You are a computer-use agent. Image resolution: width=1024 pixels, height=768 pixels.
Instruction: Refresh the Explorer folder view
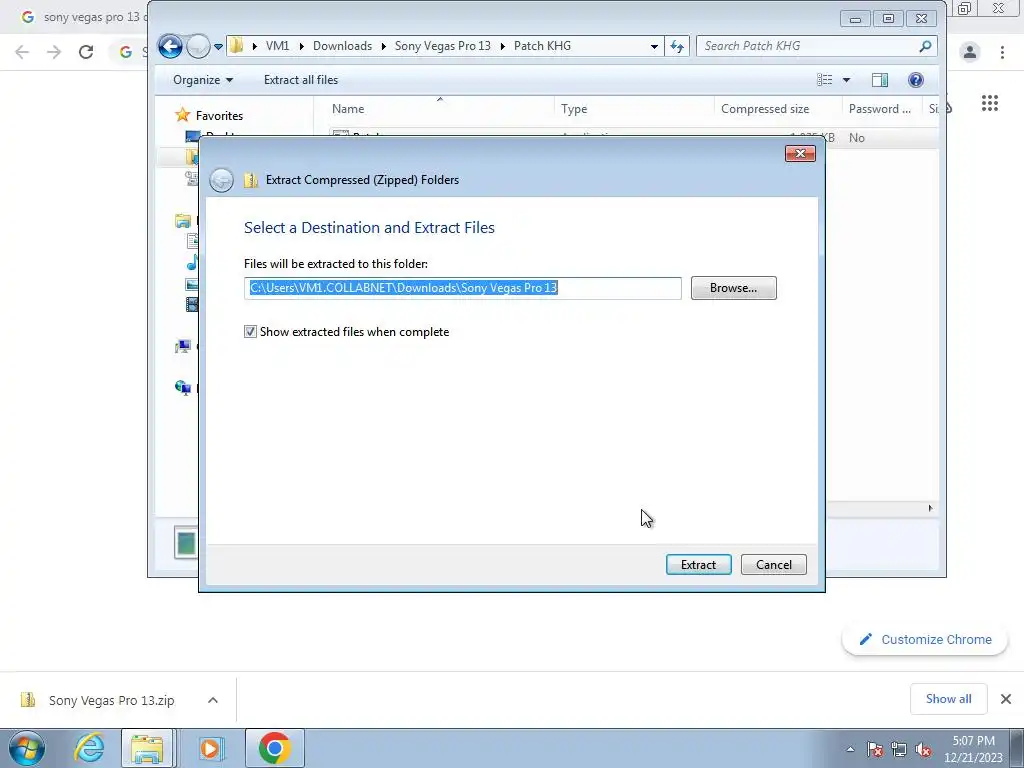pos(677,46)
